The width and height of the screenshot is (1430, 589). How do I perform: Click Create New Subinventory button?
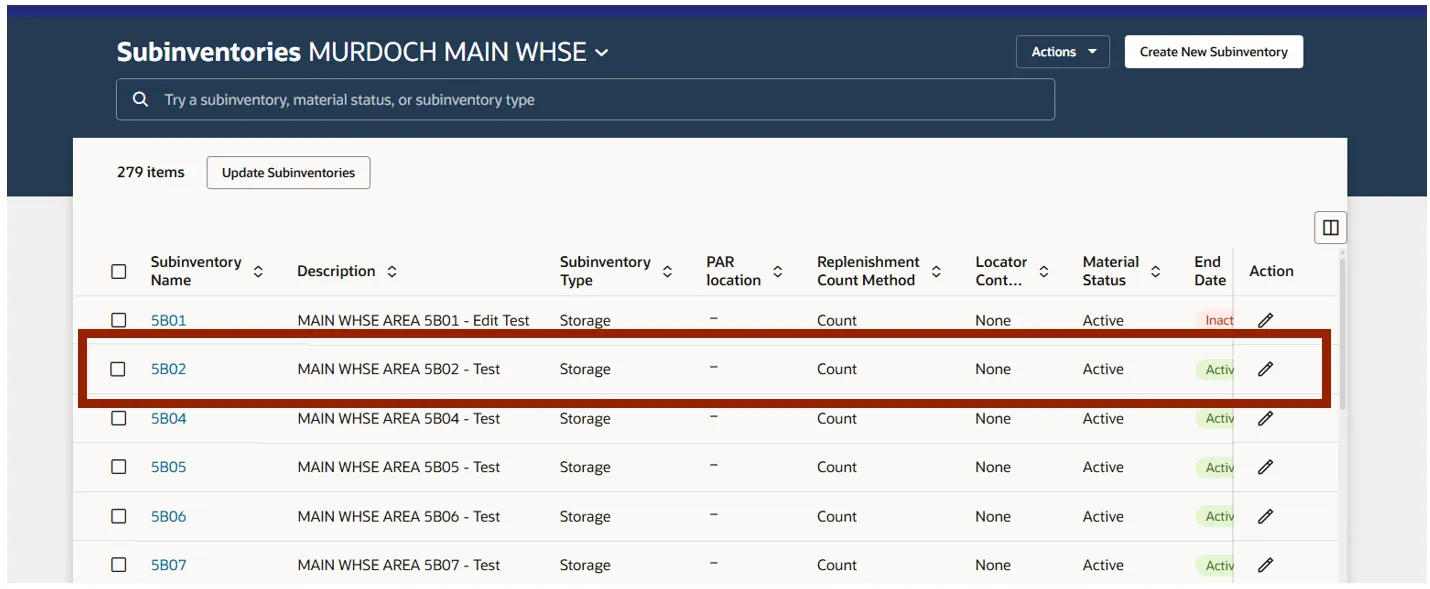click(x=1213, y=52)
